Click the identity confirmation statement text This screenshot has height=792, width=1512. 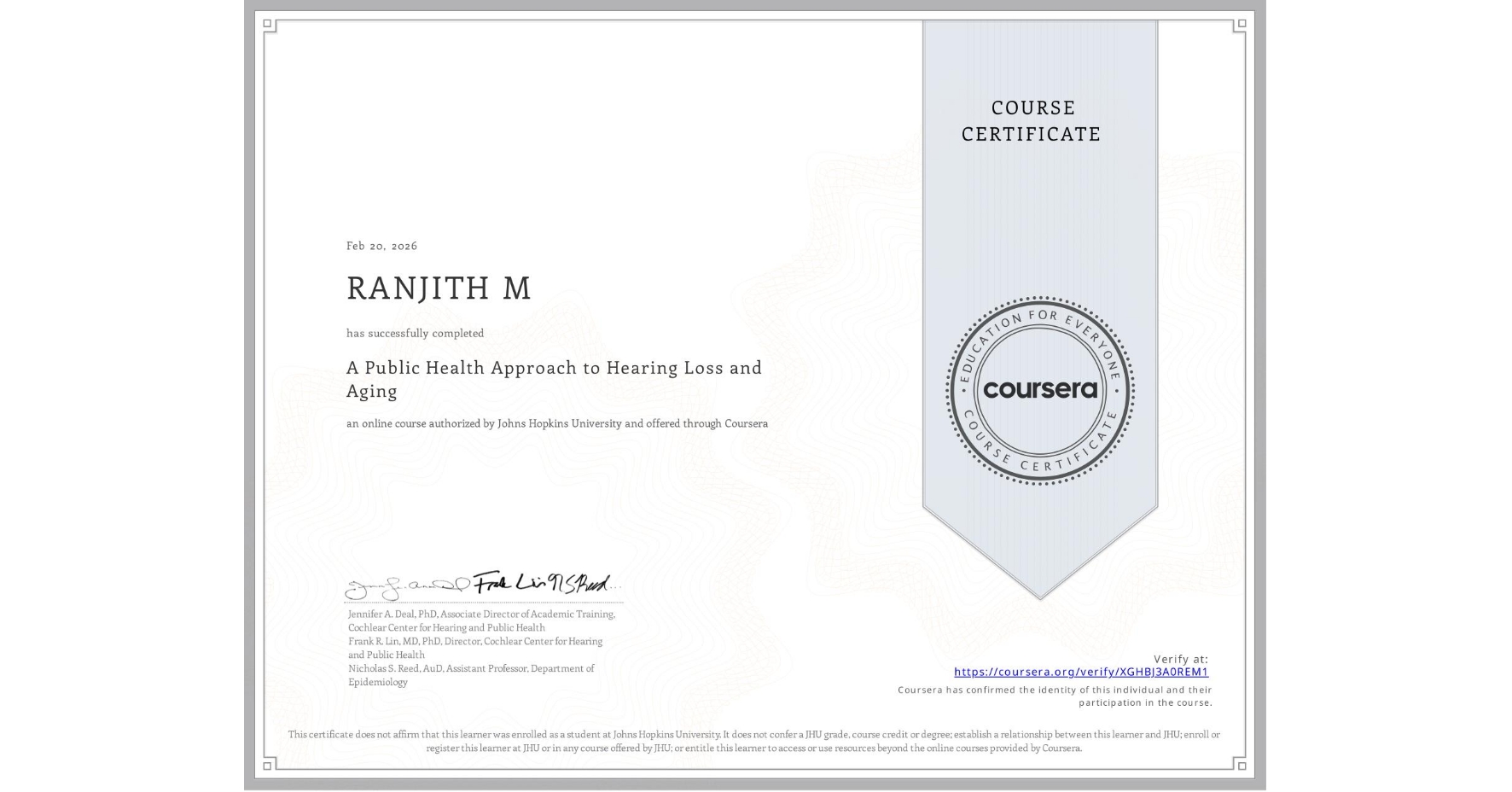(1055, 697)
